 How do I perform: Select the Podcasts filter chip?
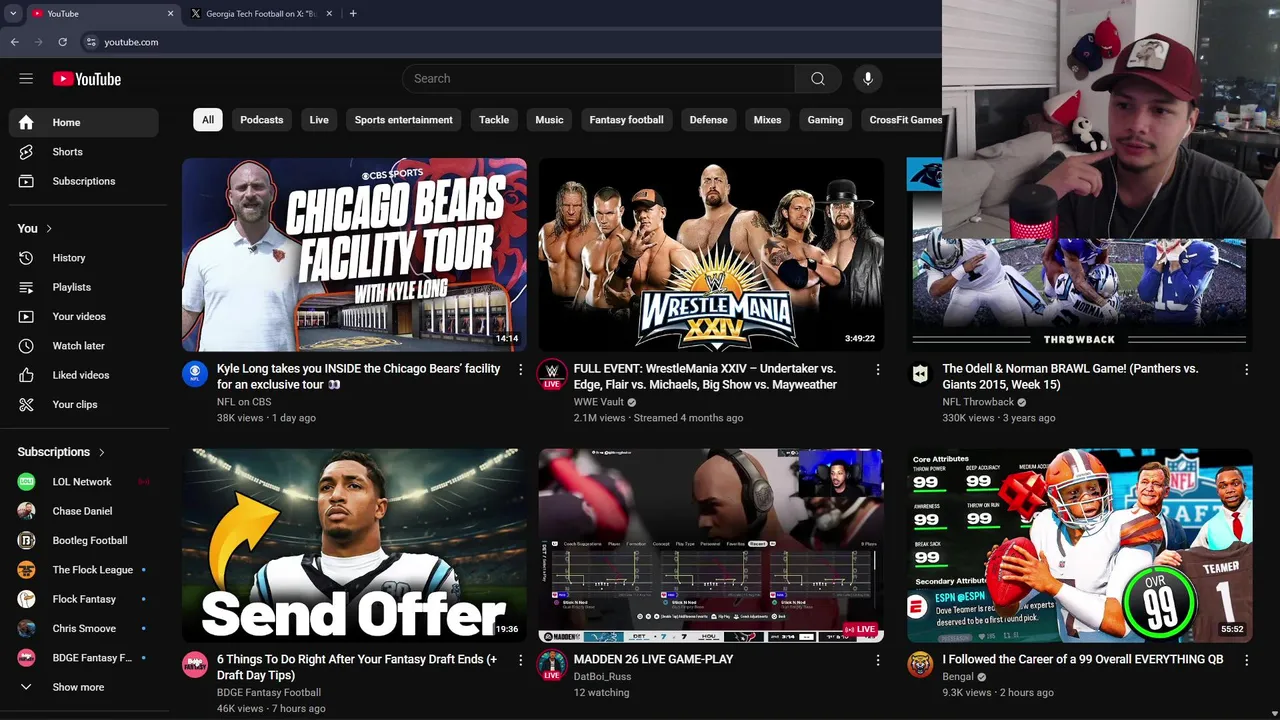[x=262, y=120]
